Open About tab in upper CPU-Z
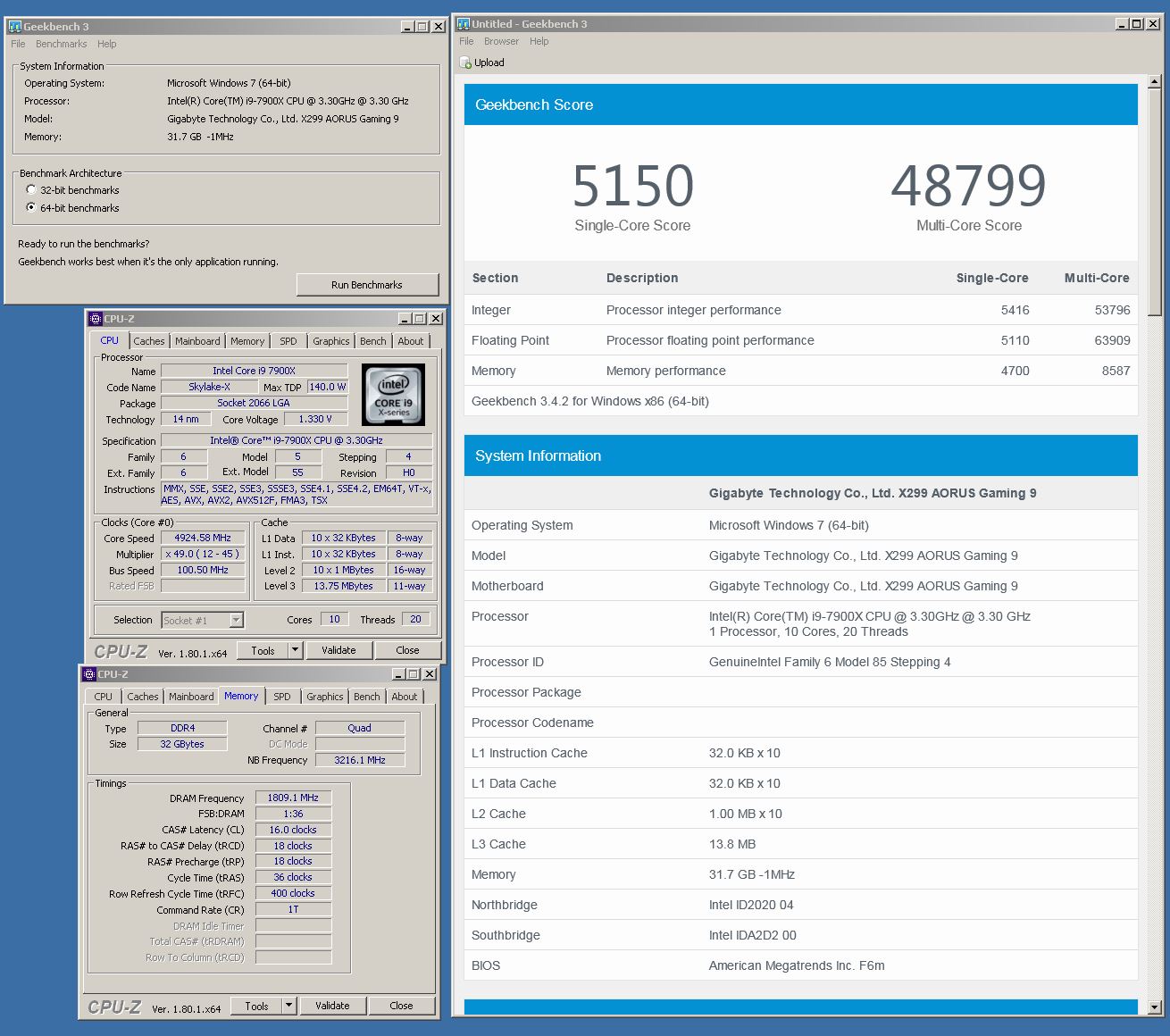 (x=411, y=341)
